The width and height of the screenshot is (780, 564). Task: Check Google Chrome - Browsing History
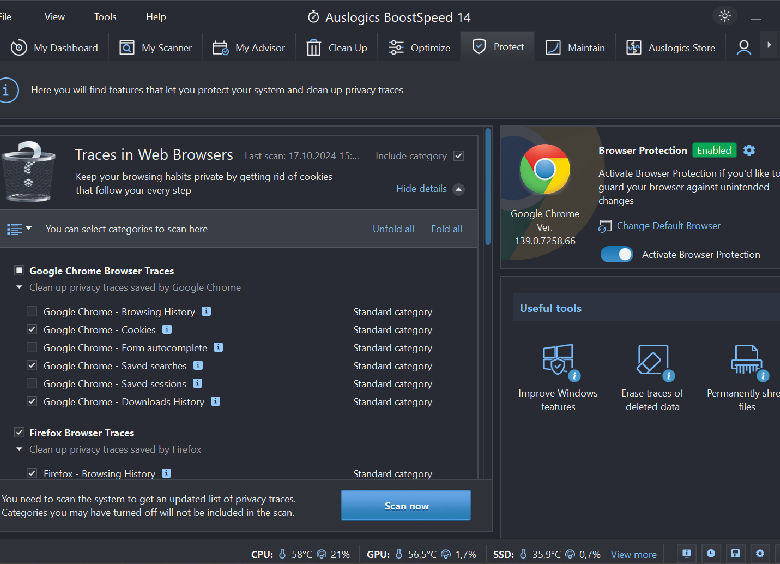(32, 311)
